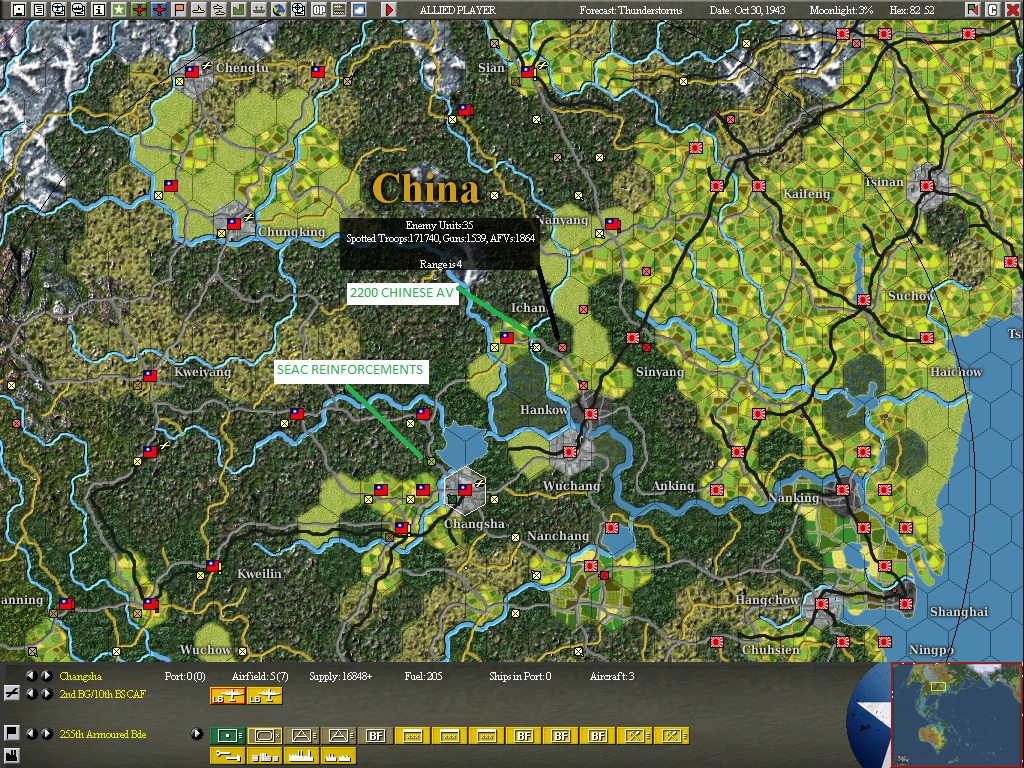Click the Airfield: 5(7) value
Screen dimensions: 1024x768
(x=259, y=676)
